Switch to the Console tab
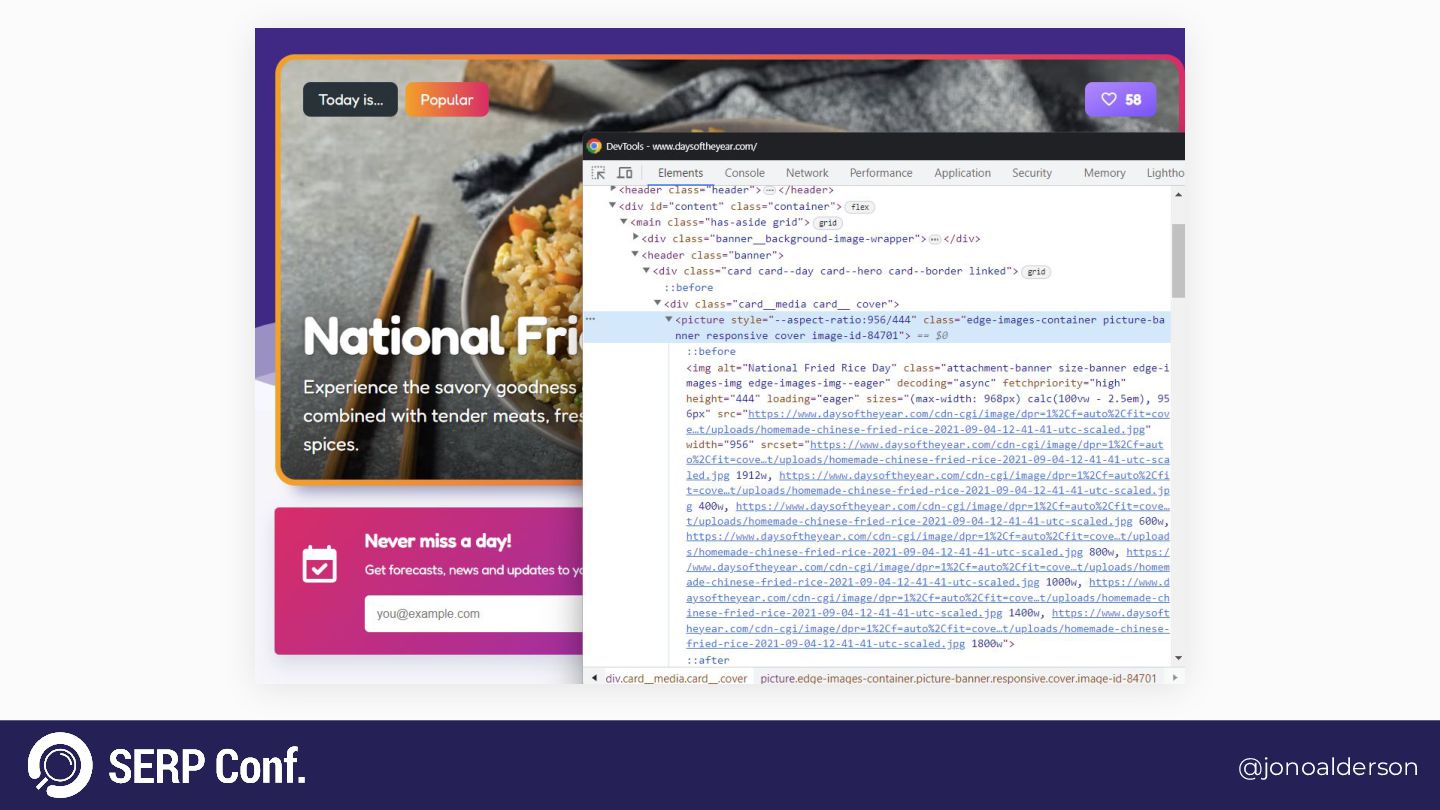This screenshot has width=1440, height=810. [745, 173]
